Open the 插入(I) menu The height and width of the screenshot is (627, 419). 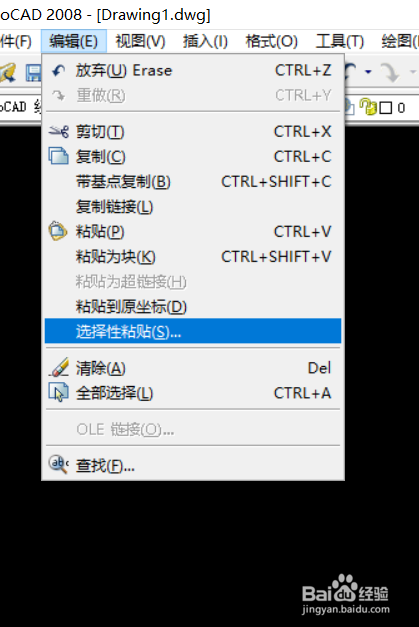pyautogui.click(x=206, y=41)
